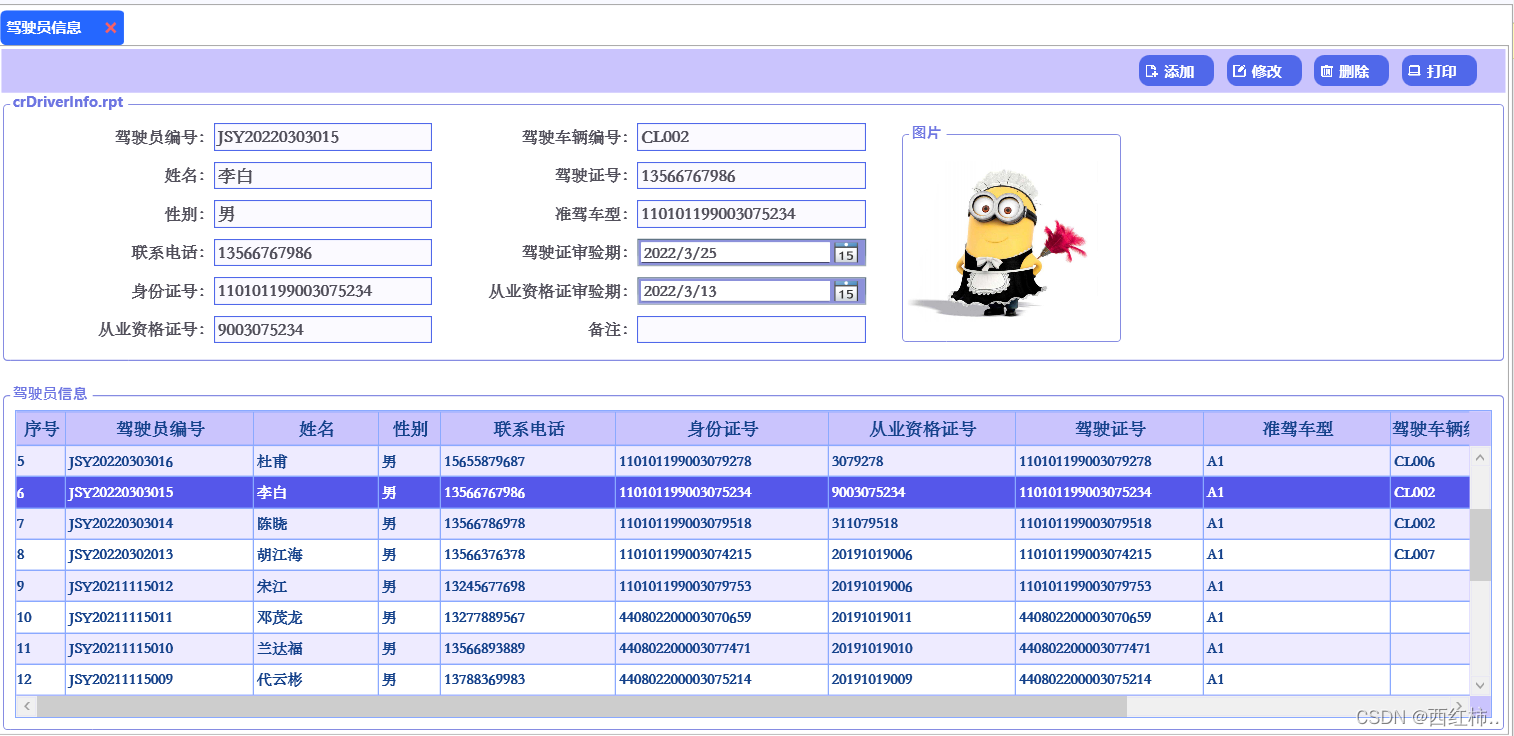Select row JSY20211115009

tap(743, 679)
